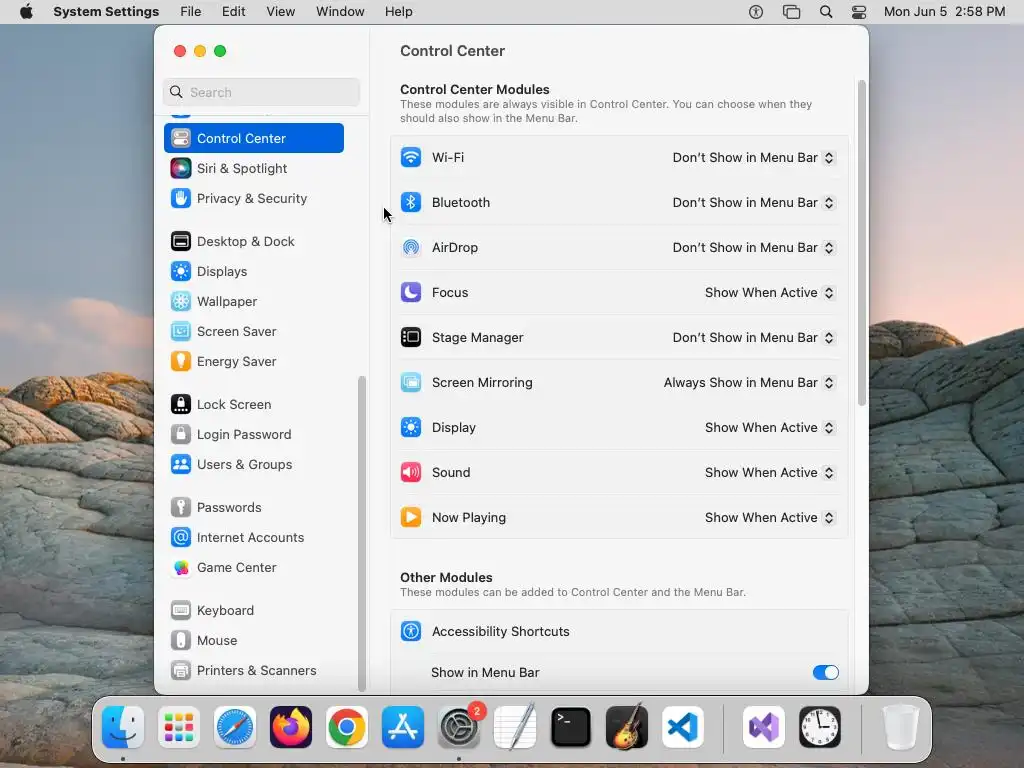This screenshot has height=768, width=1024.
Task: Open Accessibility Shortcuts menu bar icon
Action: point(756,12)
